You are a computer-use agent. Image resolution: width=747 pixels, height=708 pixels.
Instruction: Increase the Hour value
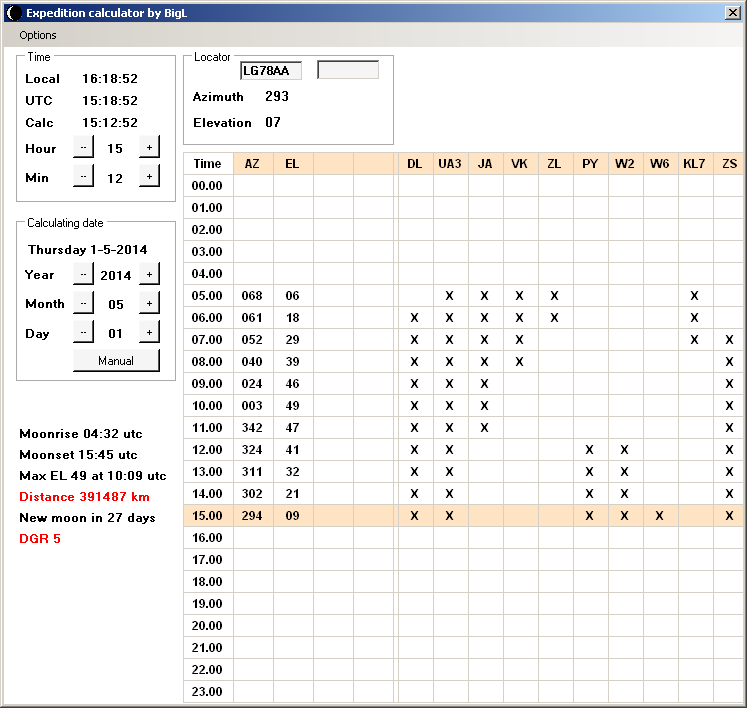click(x=149, y=148)
